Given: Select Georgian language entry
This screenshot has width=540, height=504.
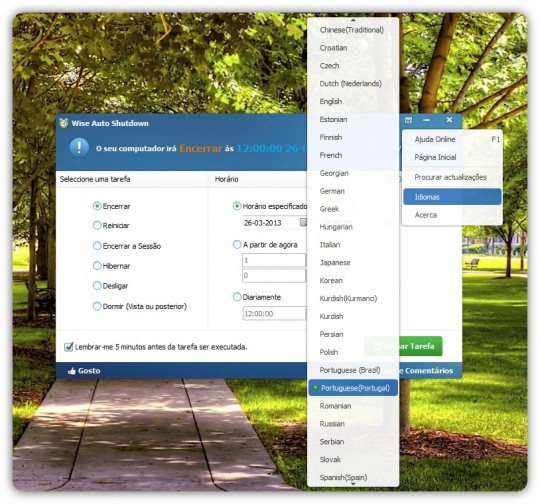Looking at the screenshot, I should click(x=353, y=173).
